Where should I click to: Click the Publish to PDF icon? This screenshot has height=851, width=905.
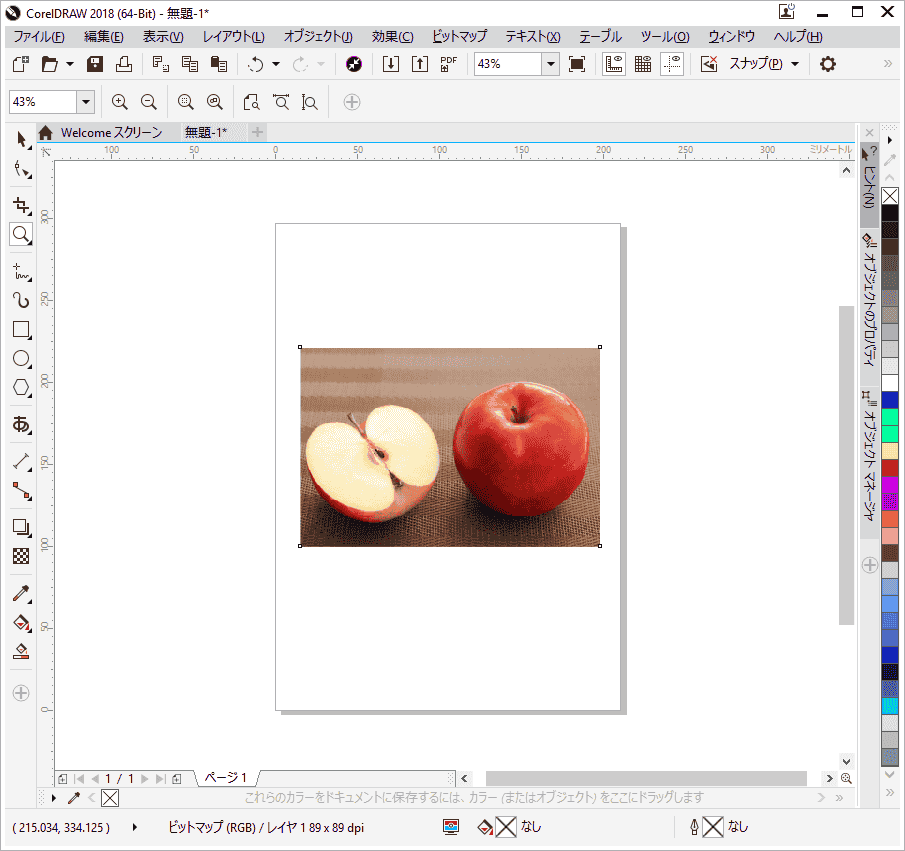point(448,64)
